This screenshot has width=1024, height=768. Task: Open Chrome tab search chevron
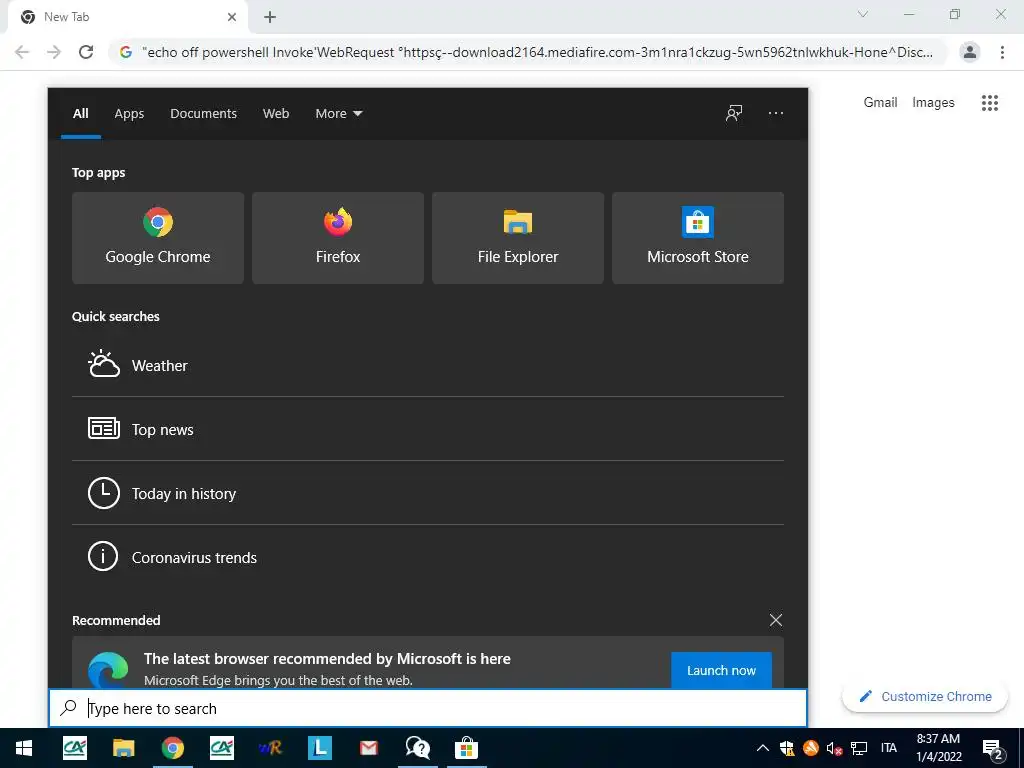863,14
